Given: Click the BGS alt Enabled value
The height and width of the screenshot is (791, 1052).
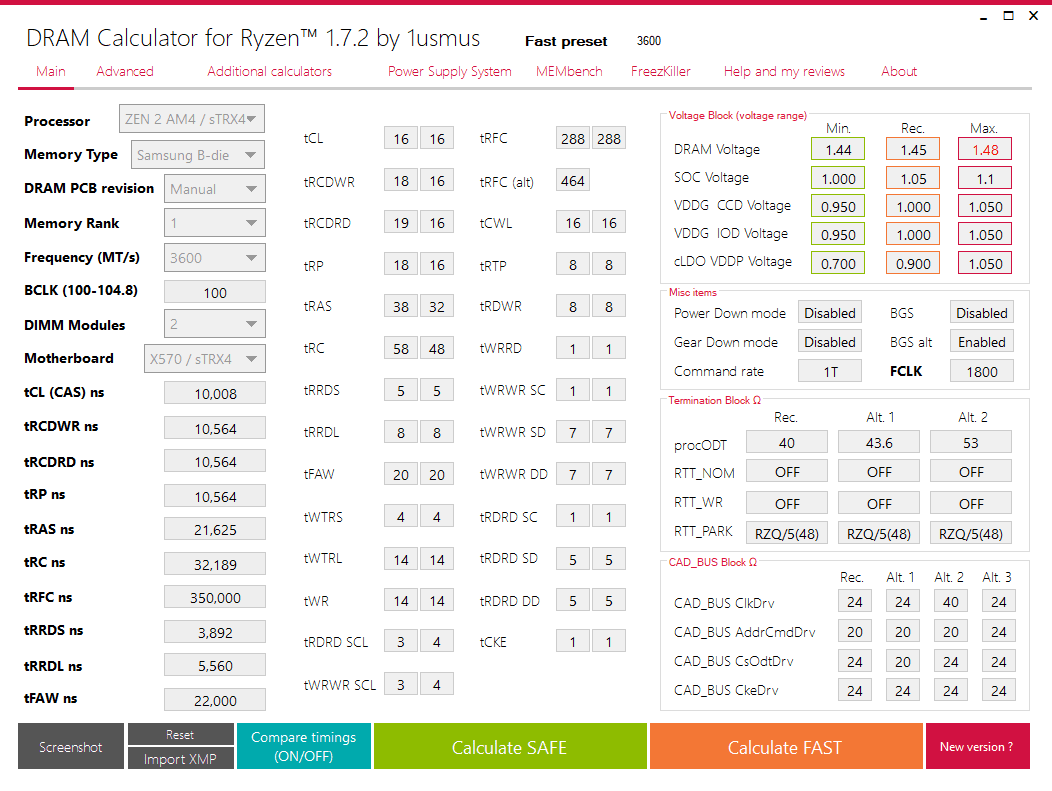Looking at the screenshot, I should (x=982, y=342).
